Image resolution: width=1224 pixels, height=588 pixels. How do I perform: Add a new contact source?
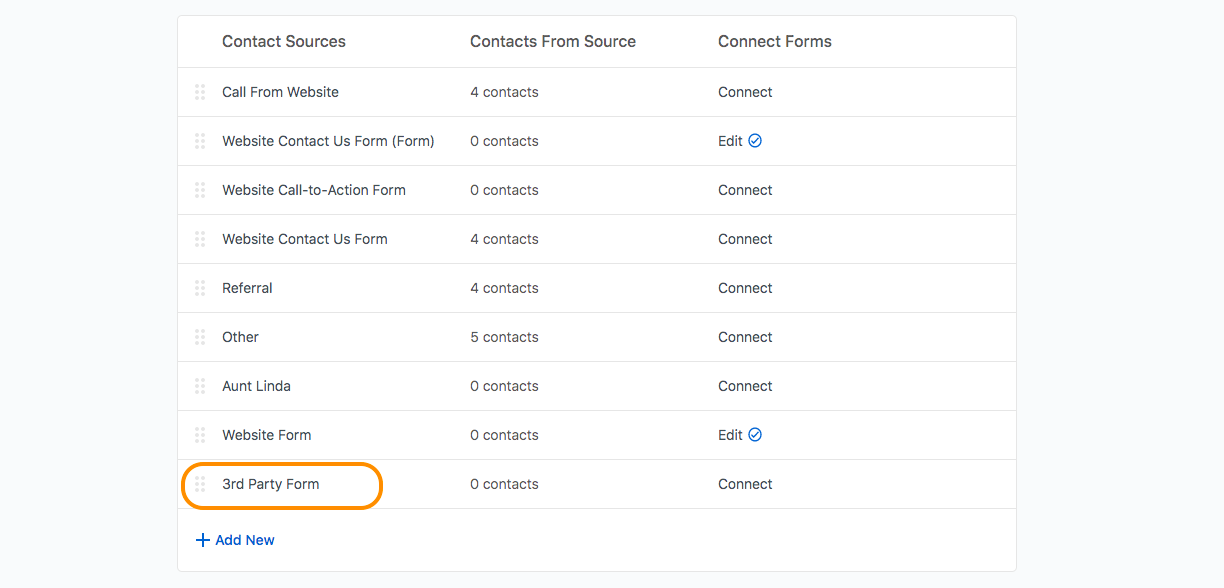[235, 540]
